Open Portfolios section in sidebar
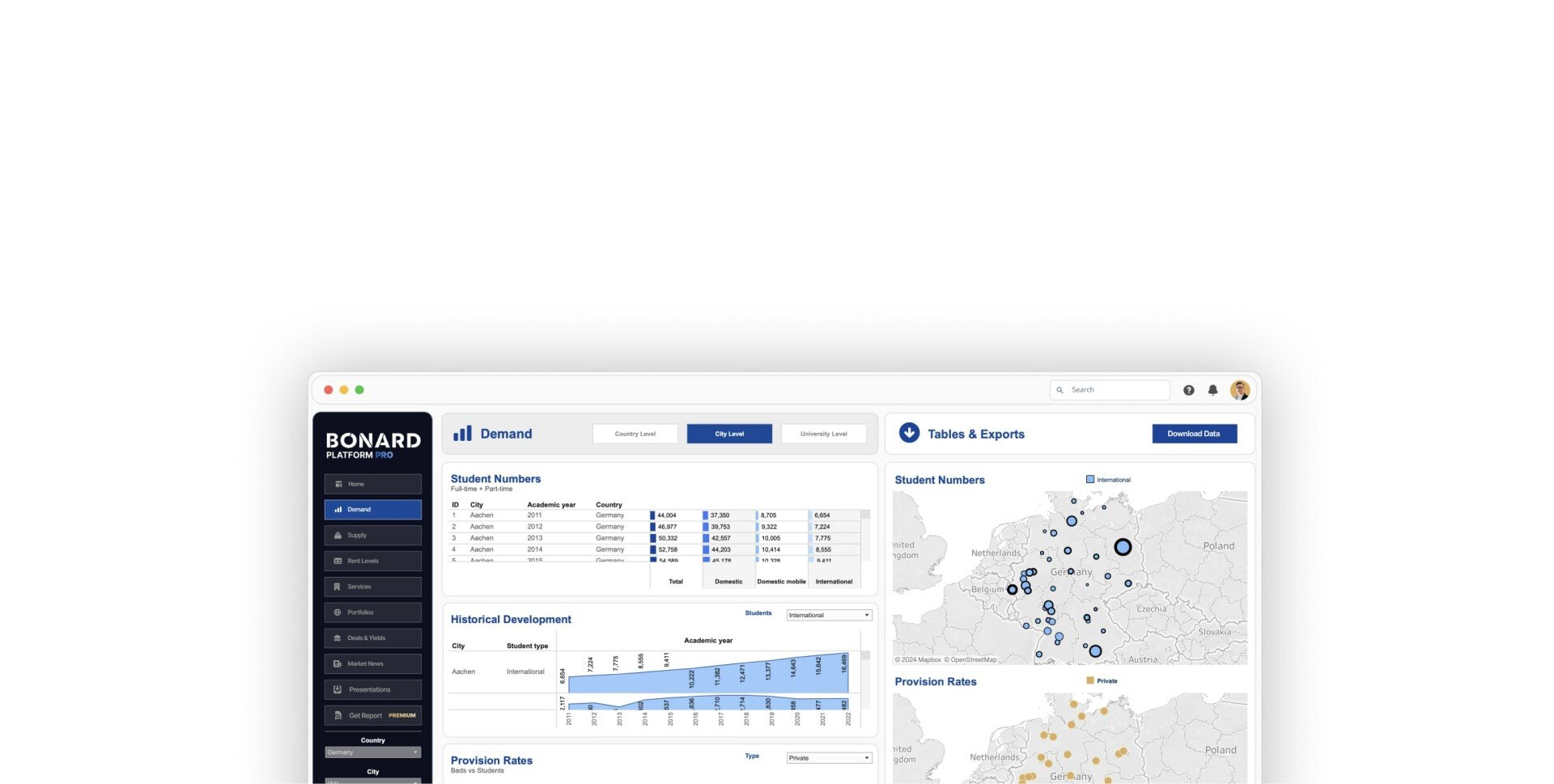The height and width of the screenshot is (784, 1554). tap(372, 612)
